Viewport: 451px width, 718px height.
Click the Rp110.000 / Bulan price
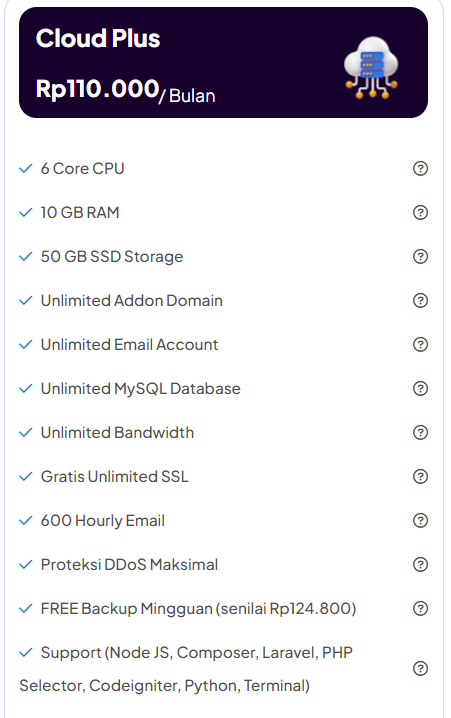pos(125,91)
